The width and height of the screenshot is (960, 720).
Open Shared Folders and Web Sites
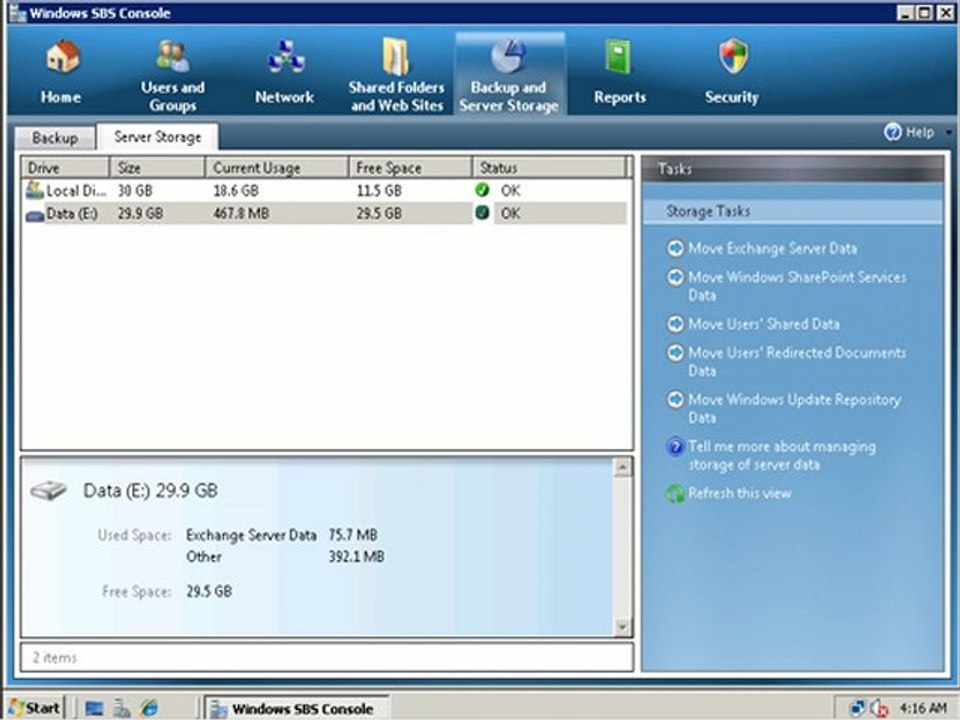pos(396,75)
